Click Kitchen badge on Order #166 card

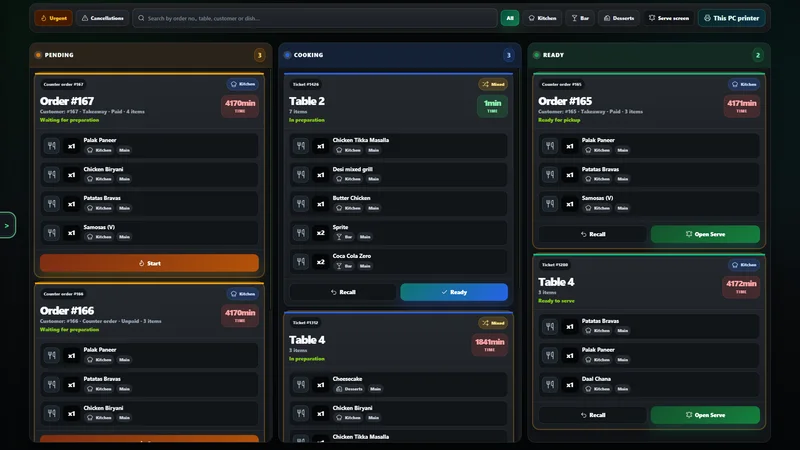(243, 294)
